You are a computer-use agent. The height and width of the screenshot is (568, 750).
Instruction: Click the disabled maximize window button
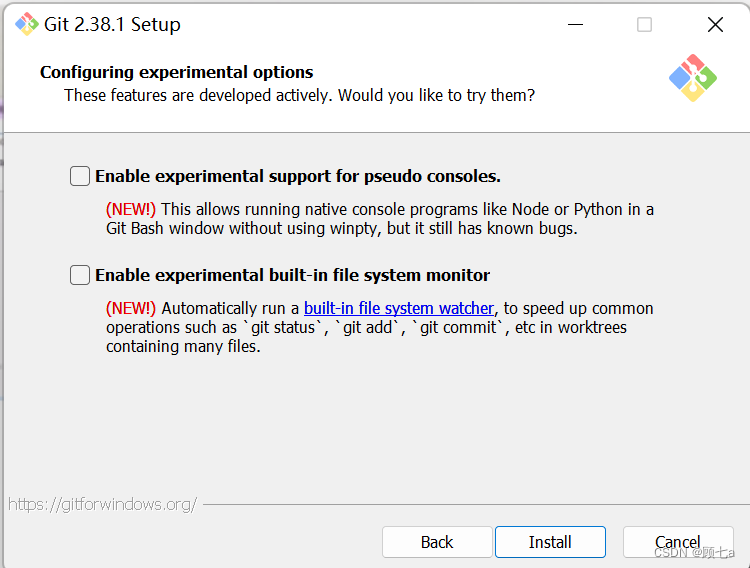(x=644, y=24)
